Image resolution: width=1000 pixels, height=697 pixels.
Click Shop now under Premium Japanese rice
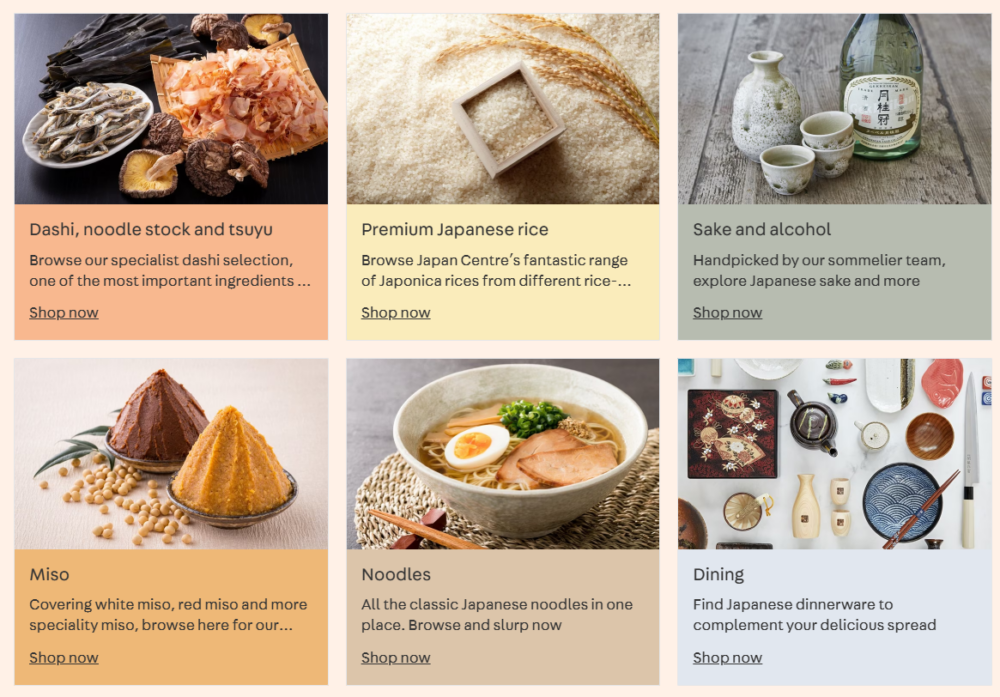(x=395, y=312)
